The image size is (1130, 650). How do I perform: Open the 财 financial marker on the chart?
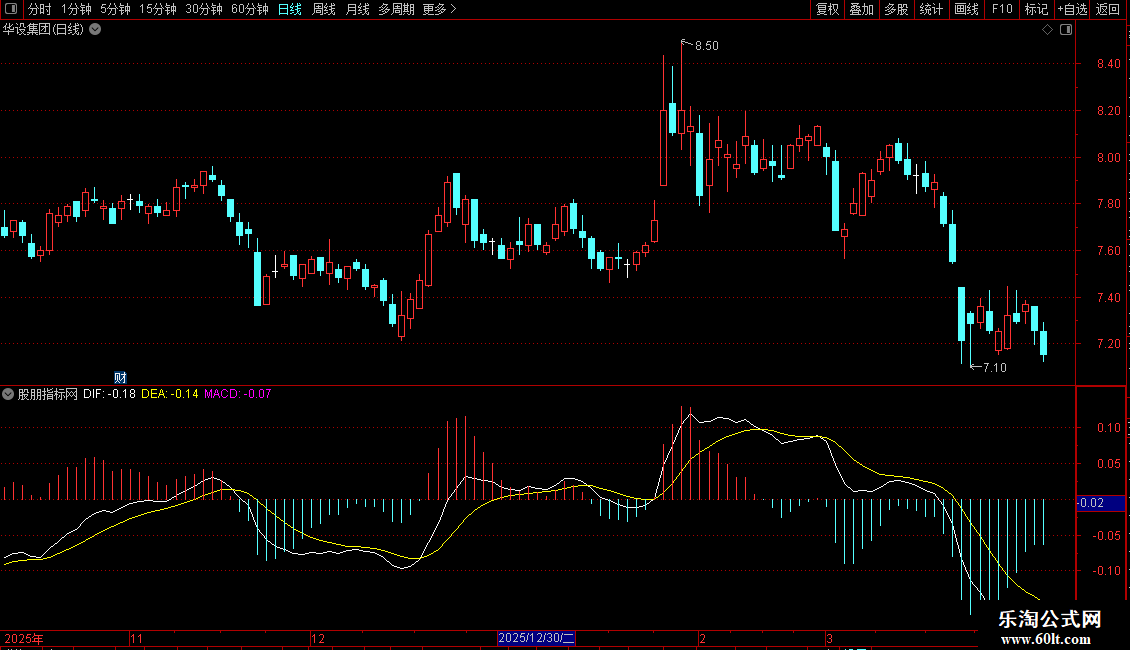pos(120,377)
